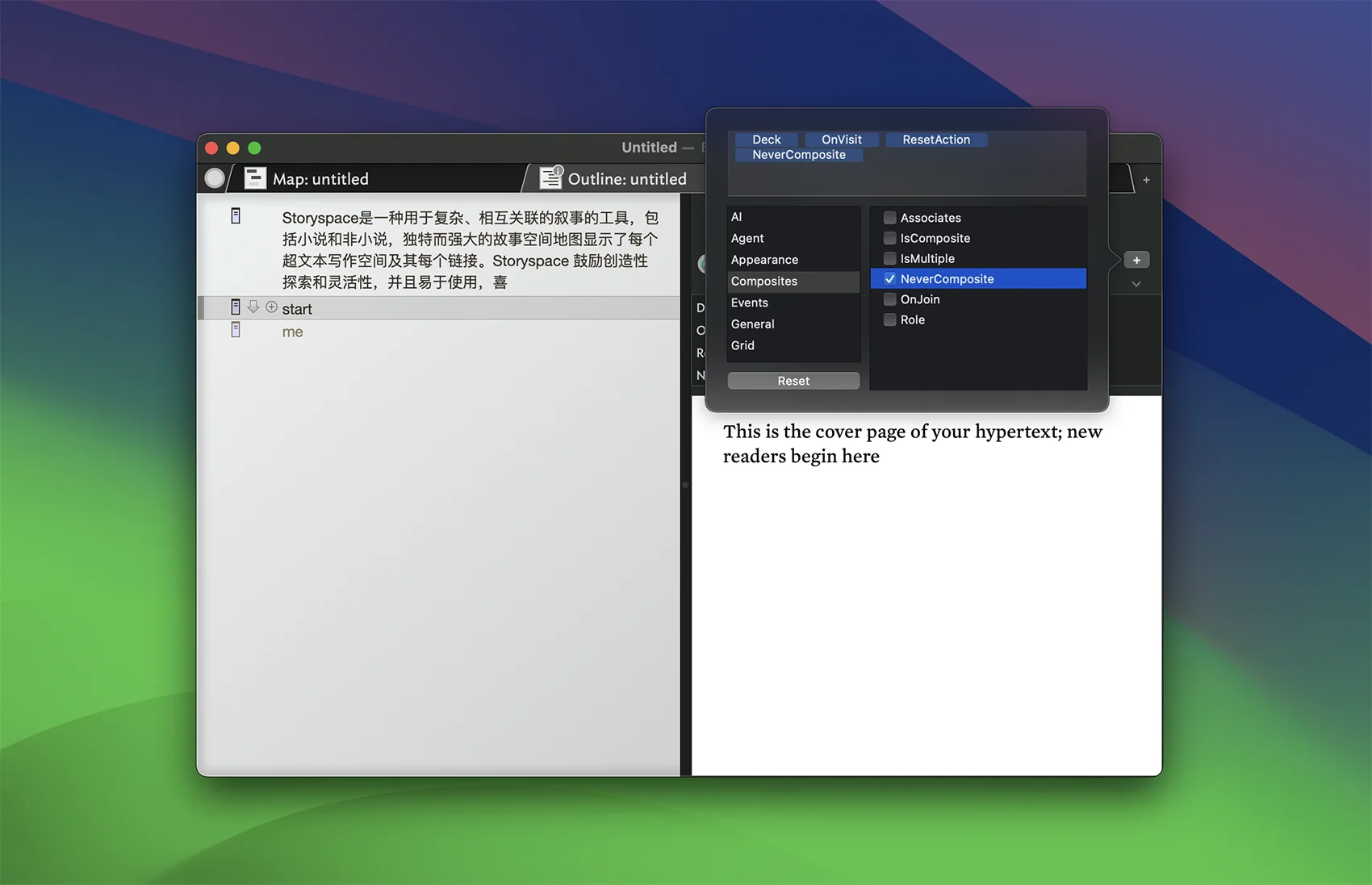Click the round gray button beside the Map tab
Viewport: 1372px width, 885px height.
pos(215,178)
